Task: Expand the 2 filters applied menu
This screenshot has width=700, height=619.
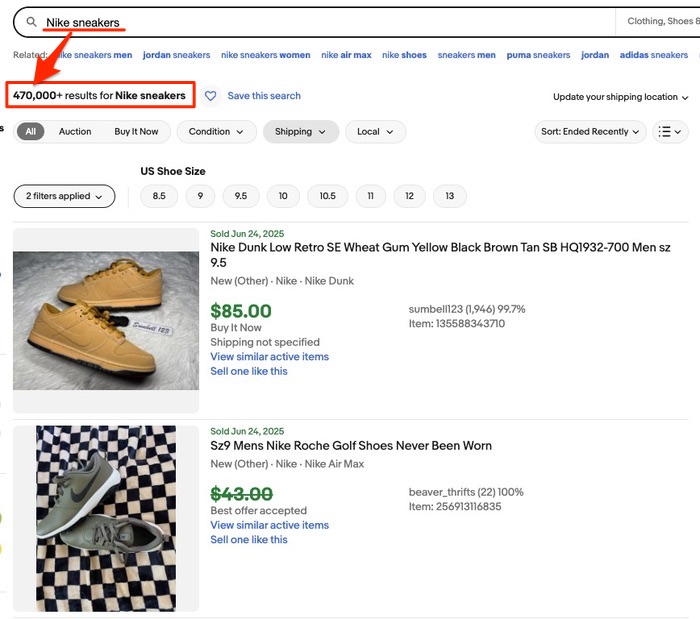Action: 64,197
